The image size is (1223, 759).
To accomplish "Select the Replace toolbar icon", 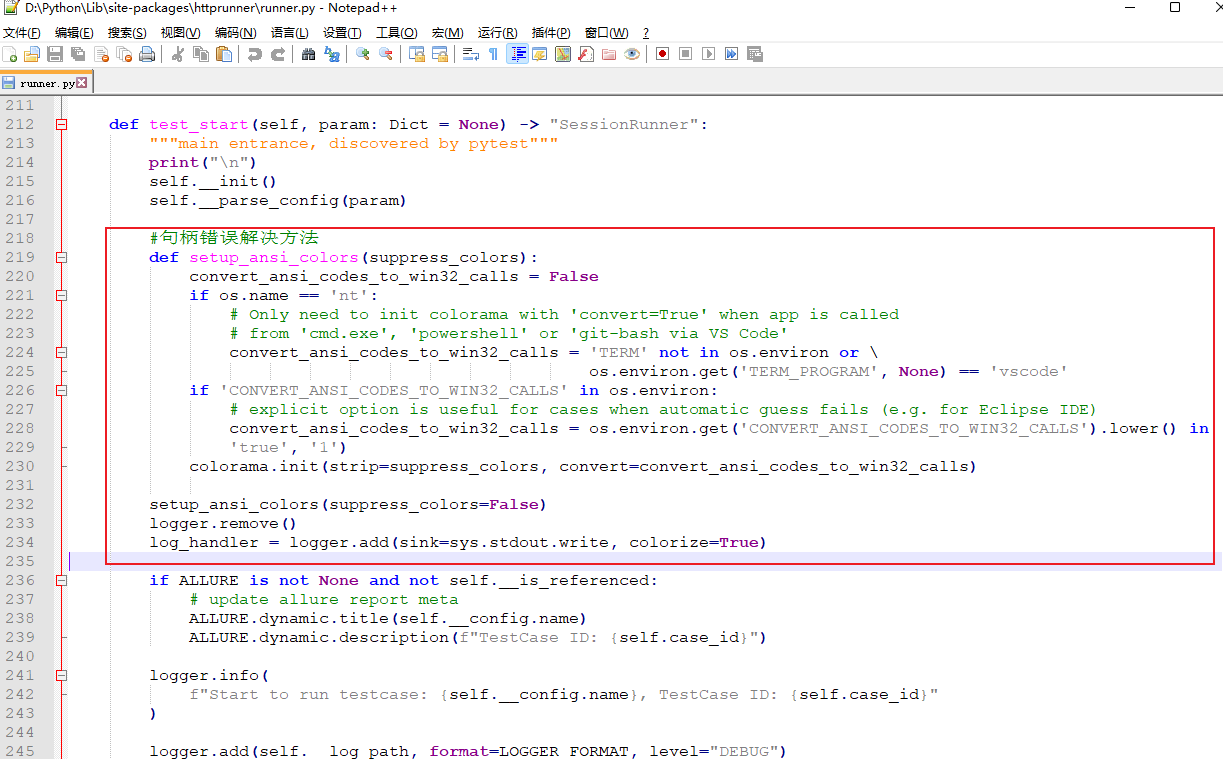I will (x=332, y=54).
